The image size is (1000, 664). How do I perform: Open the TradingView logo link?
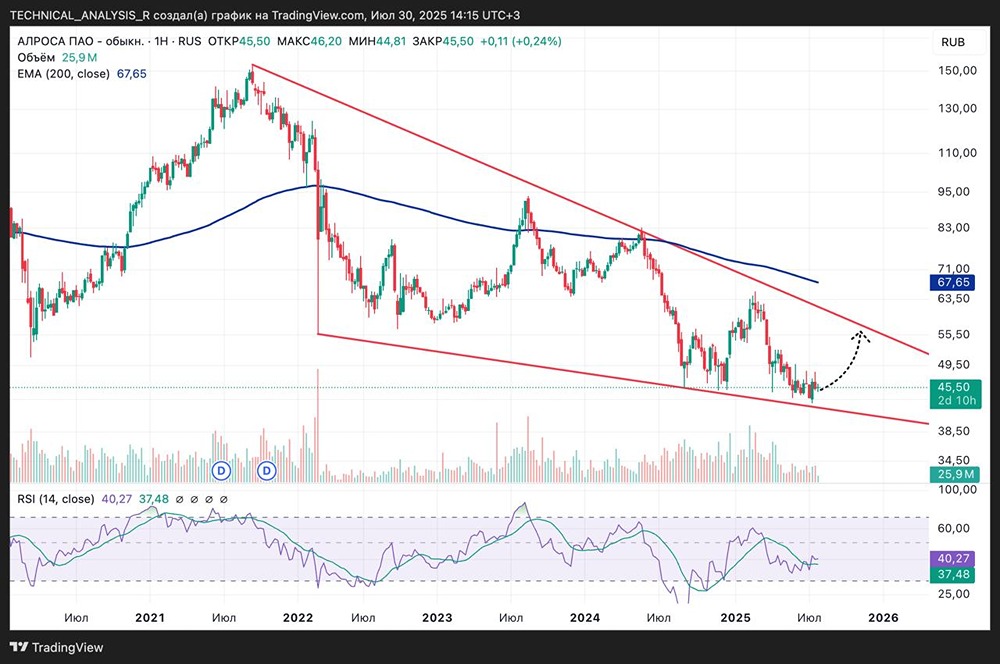[57, 647]
